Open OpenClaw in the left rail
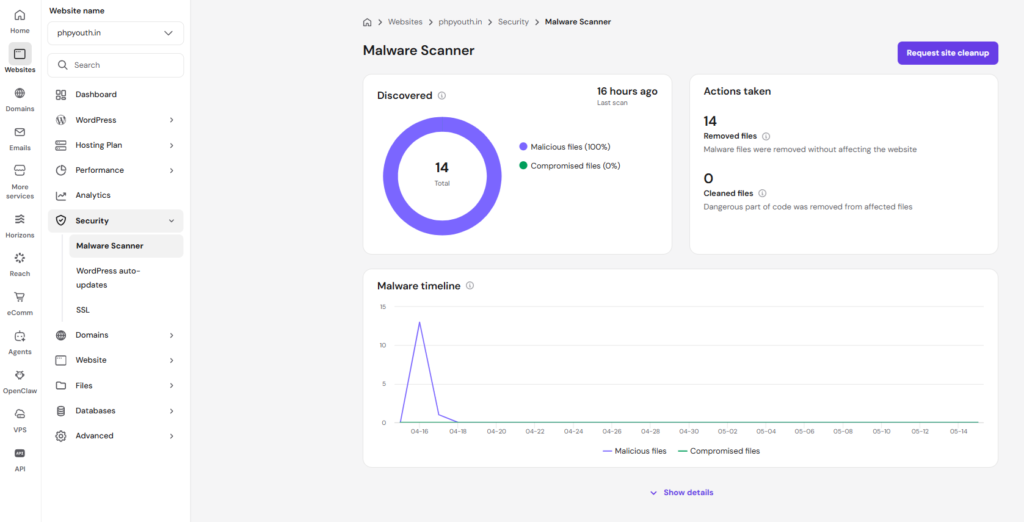This screenshot has height=522, width=1024. (x=20, y=382)
